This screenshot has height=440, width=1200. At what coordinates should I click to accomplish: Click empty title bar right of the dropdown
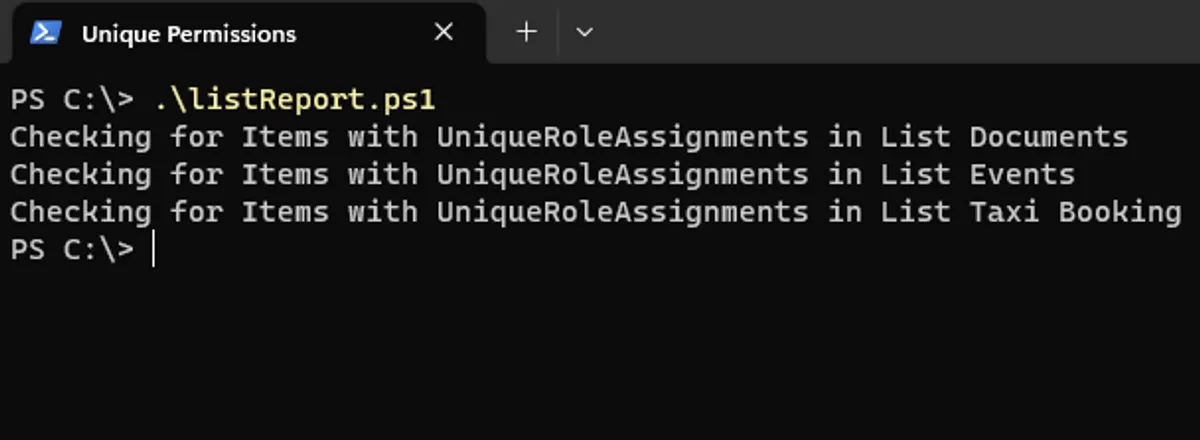coord(900,32)
